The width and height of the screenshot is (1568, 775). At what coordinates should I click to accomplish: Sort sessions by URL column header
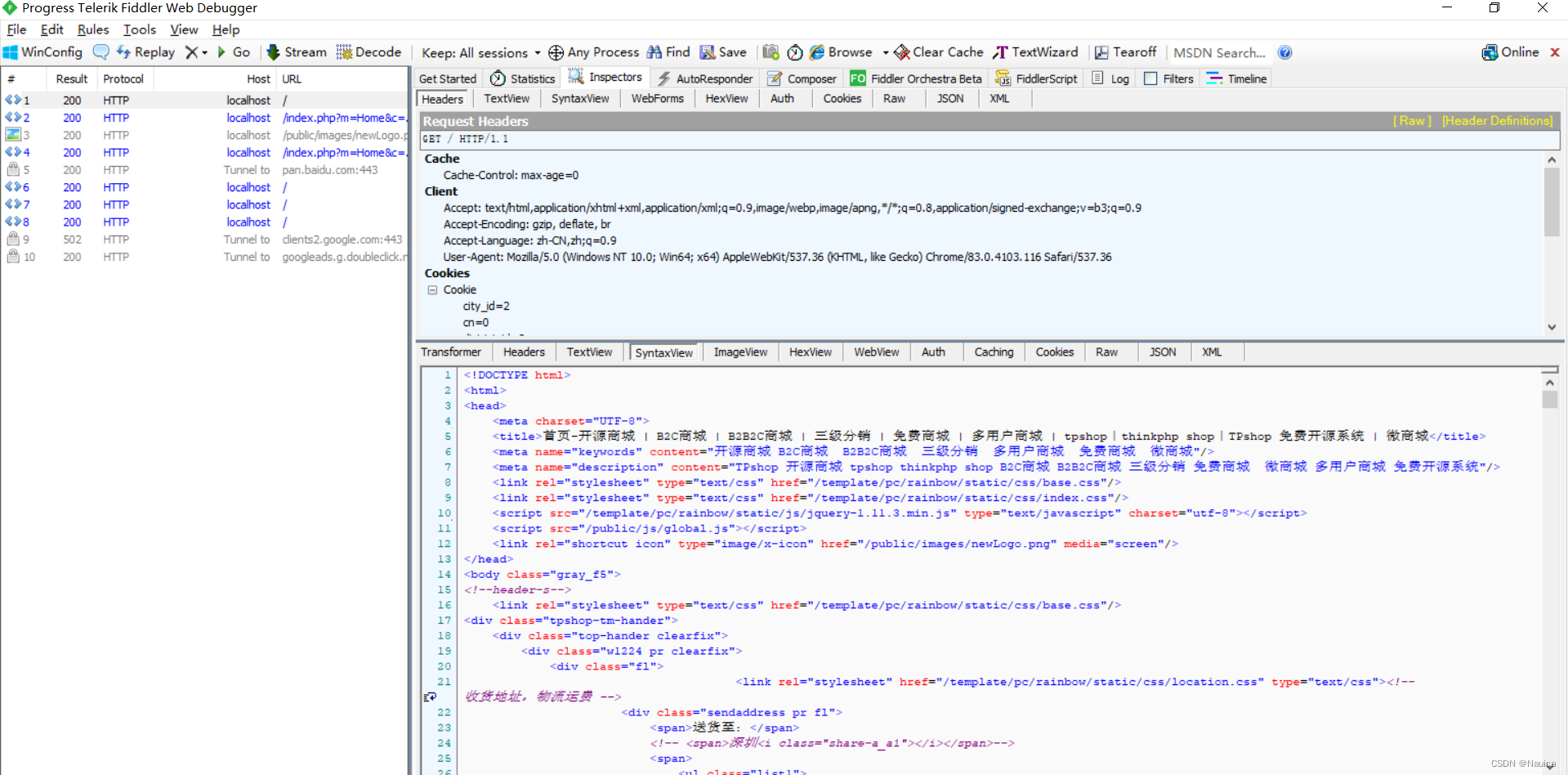point(342,79)
